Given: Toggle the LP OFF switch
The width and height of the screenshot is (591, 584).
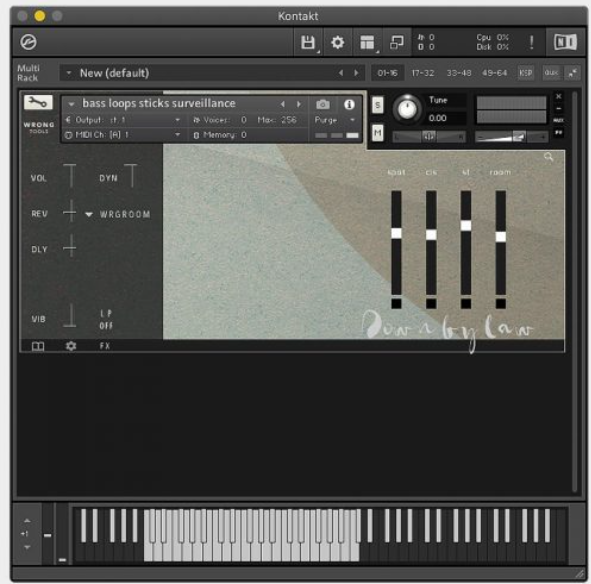Looking at the screenshot, I should coord(106,319).
